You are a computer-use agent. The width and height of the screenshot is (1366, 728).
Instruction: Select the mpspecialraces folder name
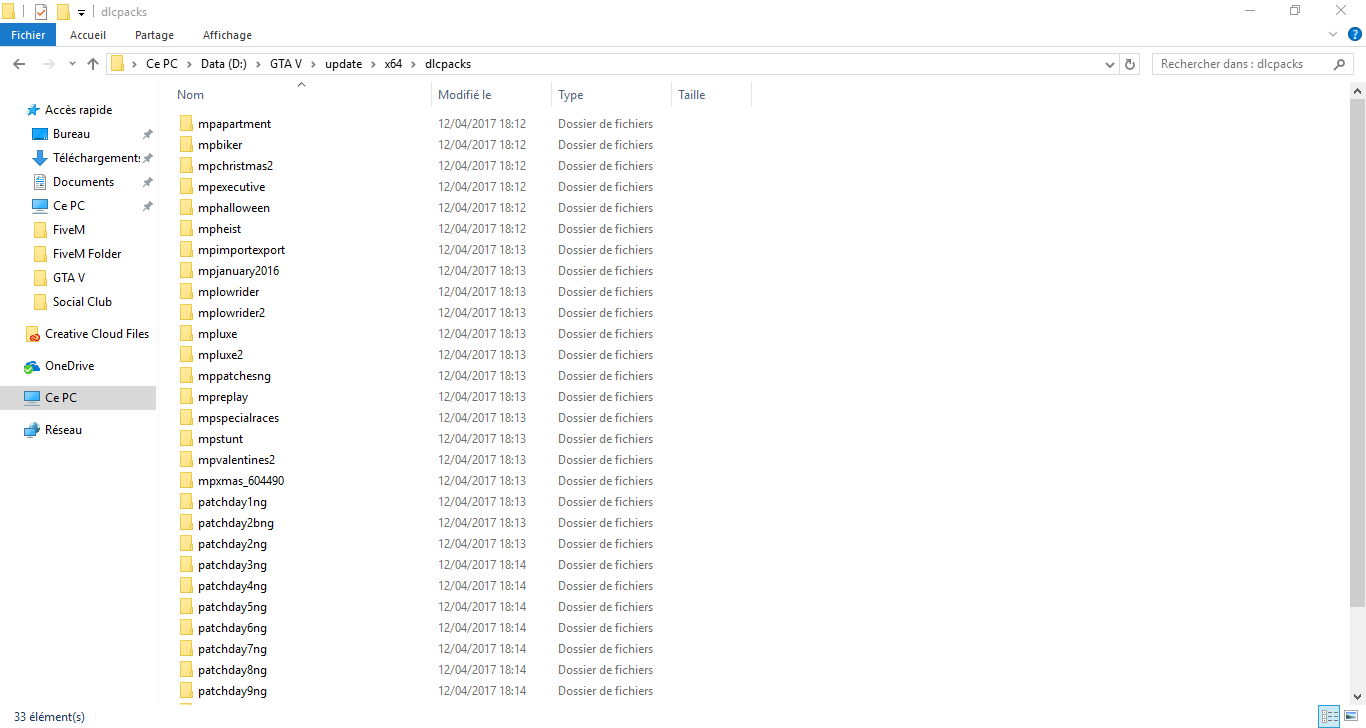238,418
